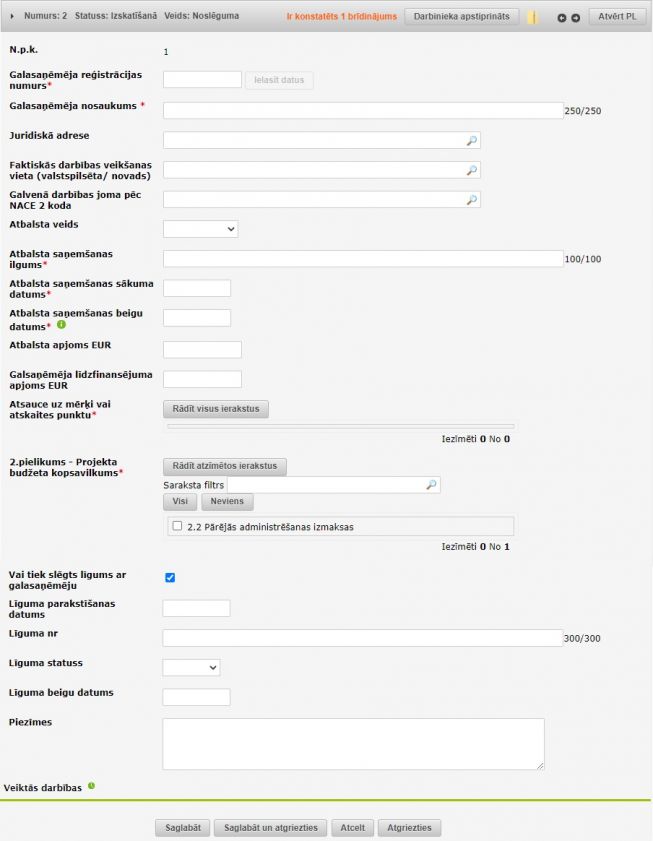The height and width of the screenshot is (841, 653).
Task: Go to previous record arrow icon
Action: point(562,18)
